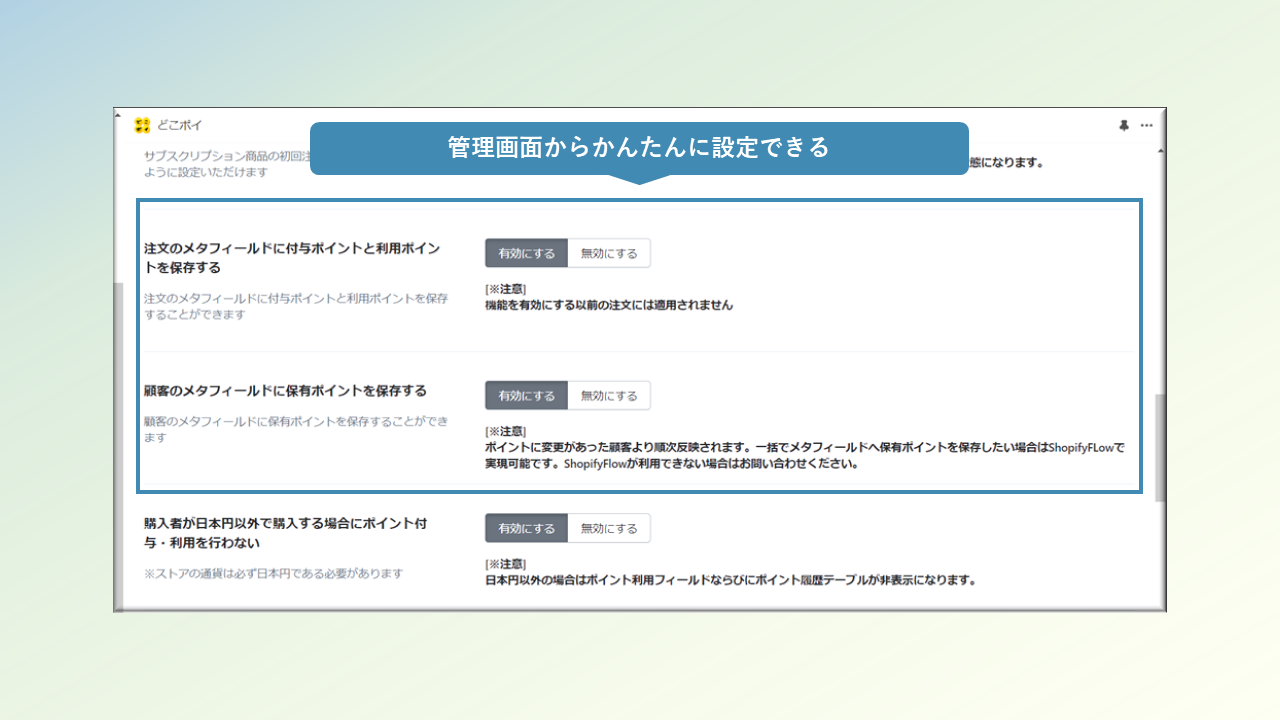
Task: Click the vertical scrollbar thumb
Action: coord(1160,447)
